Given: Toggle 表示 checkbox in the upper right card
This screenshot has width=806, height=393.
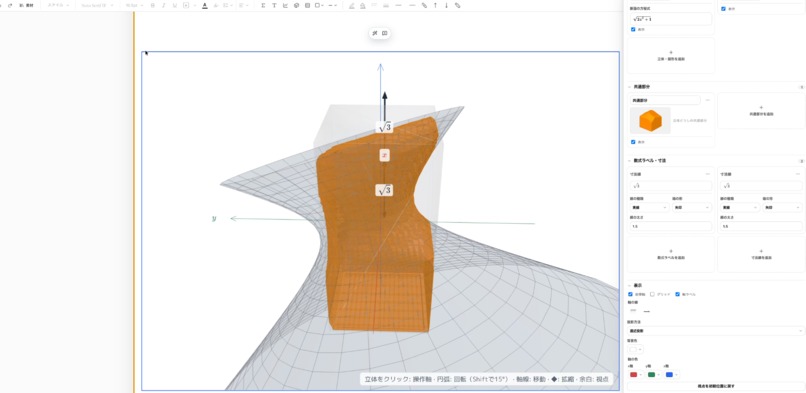Looking at the screenshot, I should pyautogui.click(x=724, y=9).
